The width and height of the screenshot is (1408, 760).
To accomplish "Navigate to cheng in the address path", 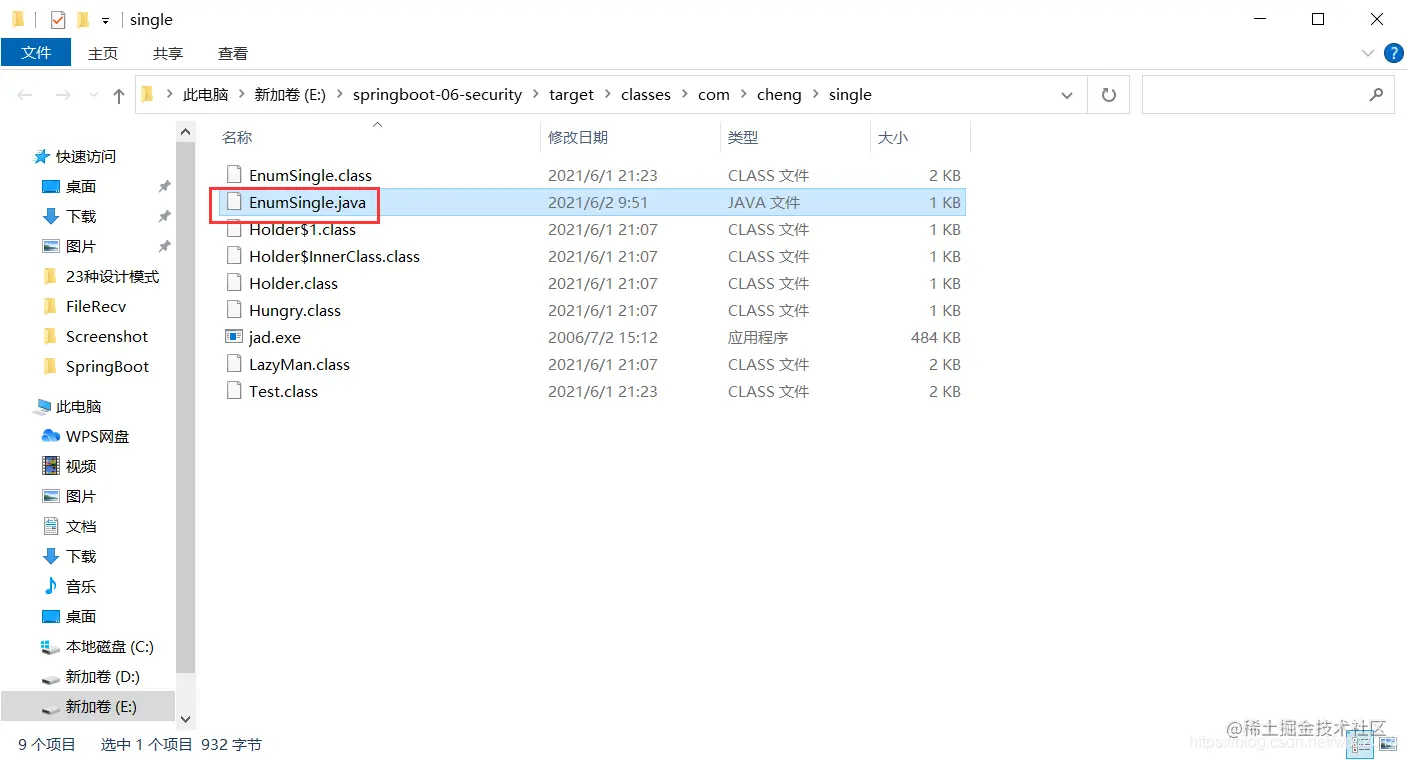I will [x=779, y=95].
